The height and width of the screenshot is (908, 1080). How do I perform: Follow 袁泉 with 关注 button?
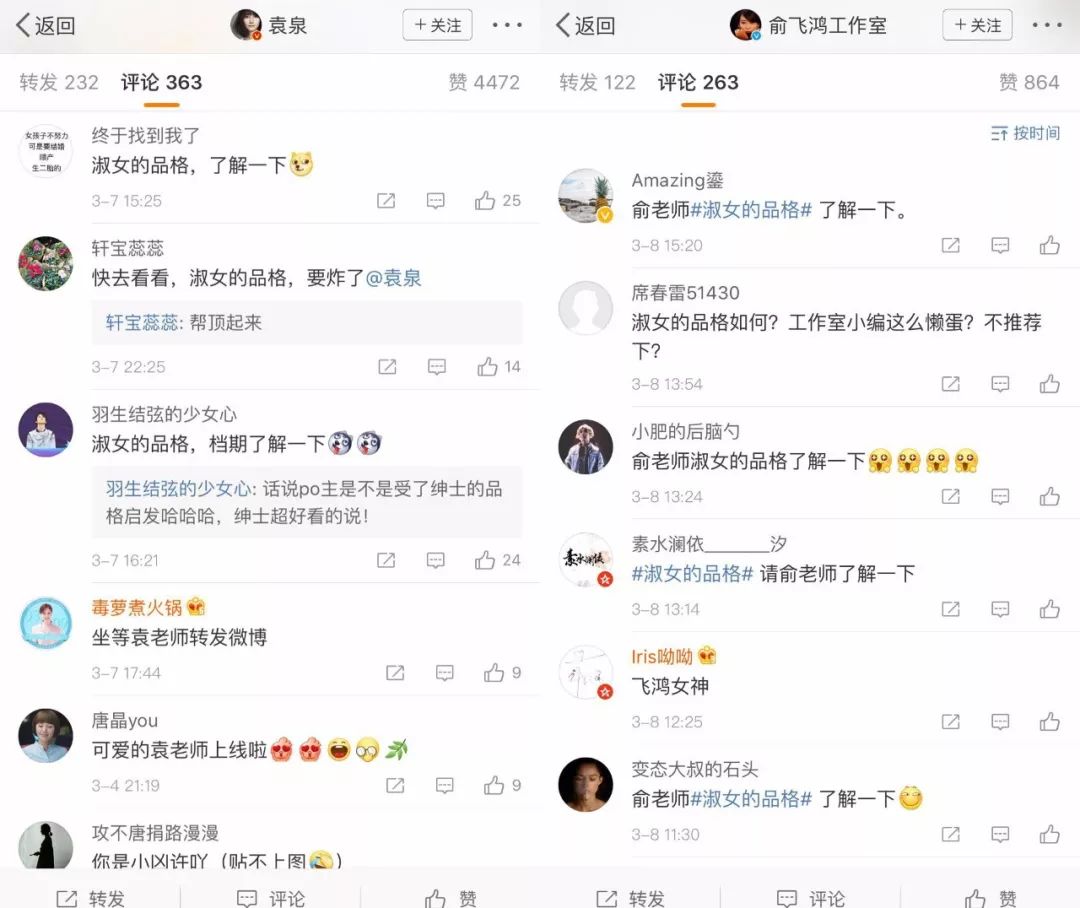(x=437, y=25)
